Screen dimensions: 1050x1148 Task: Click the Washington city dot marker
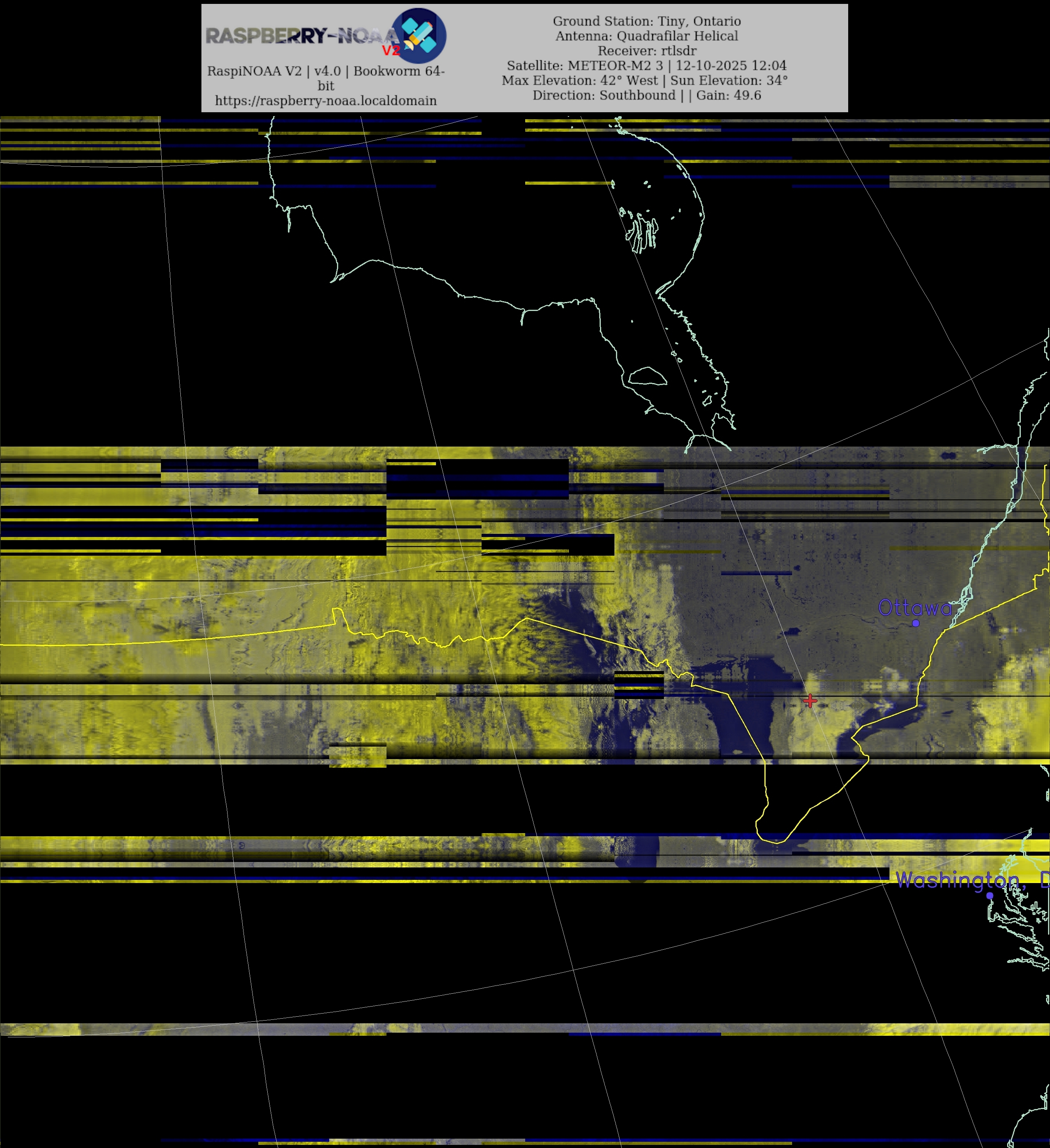tap(990, 896)
